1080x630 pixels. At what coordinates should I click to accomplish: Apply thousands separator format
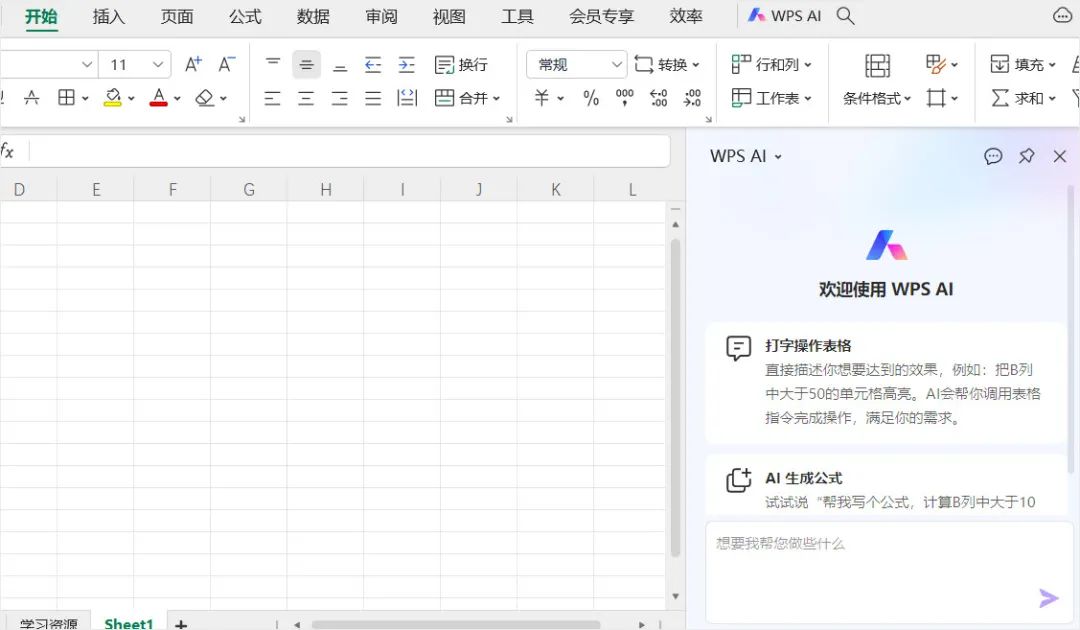coord(625,98)
